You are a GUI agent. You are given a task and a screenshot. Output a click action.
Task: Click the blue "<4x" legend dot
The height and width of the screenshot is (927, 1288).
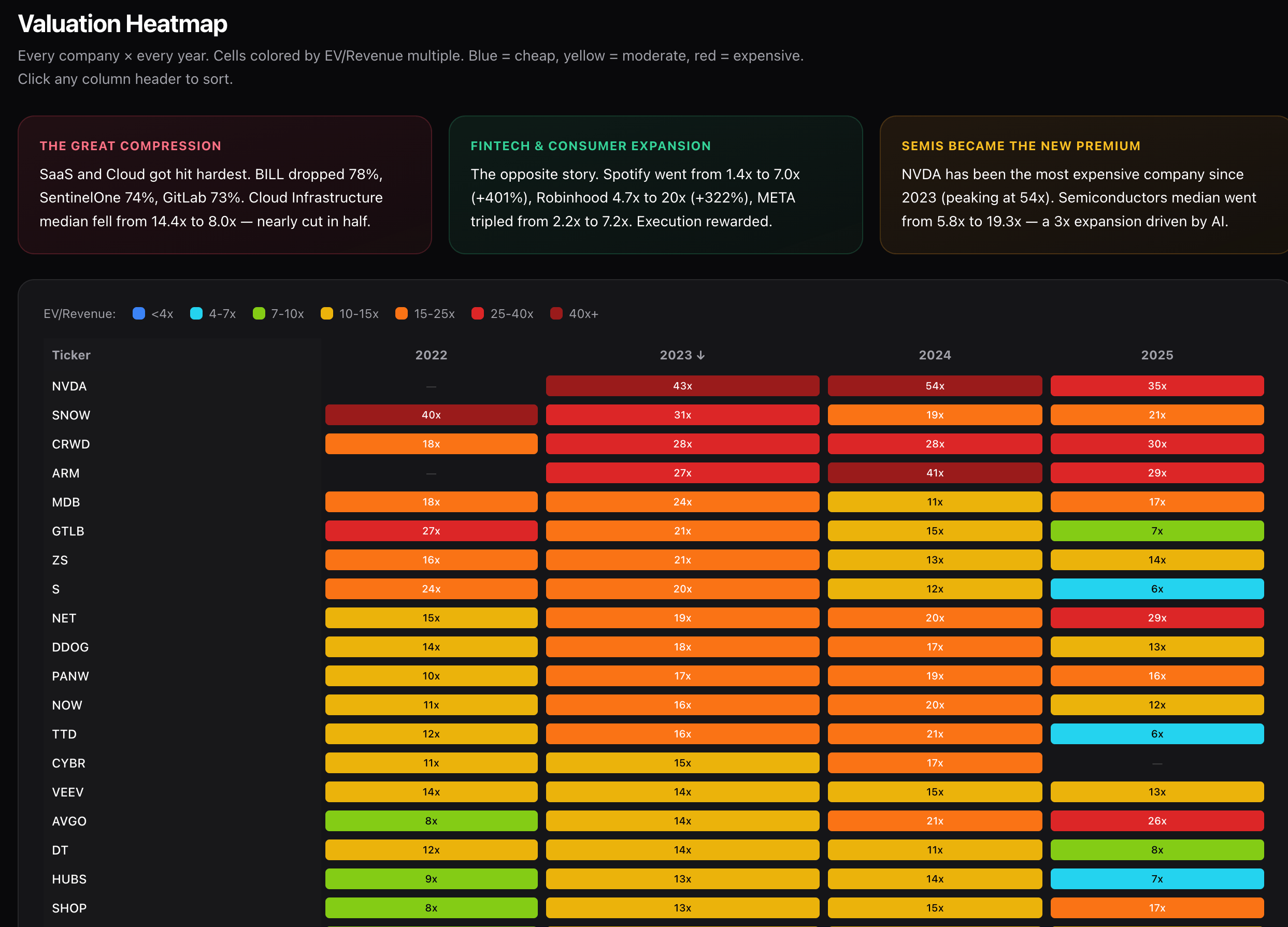(138, 313)
